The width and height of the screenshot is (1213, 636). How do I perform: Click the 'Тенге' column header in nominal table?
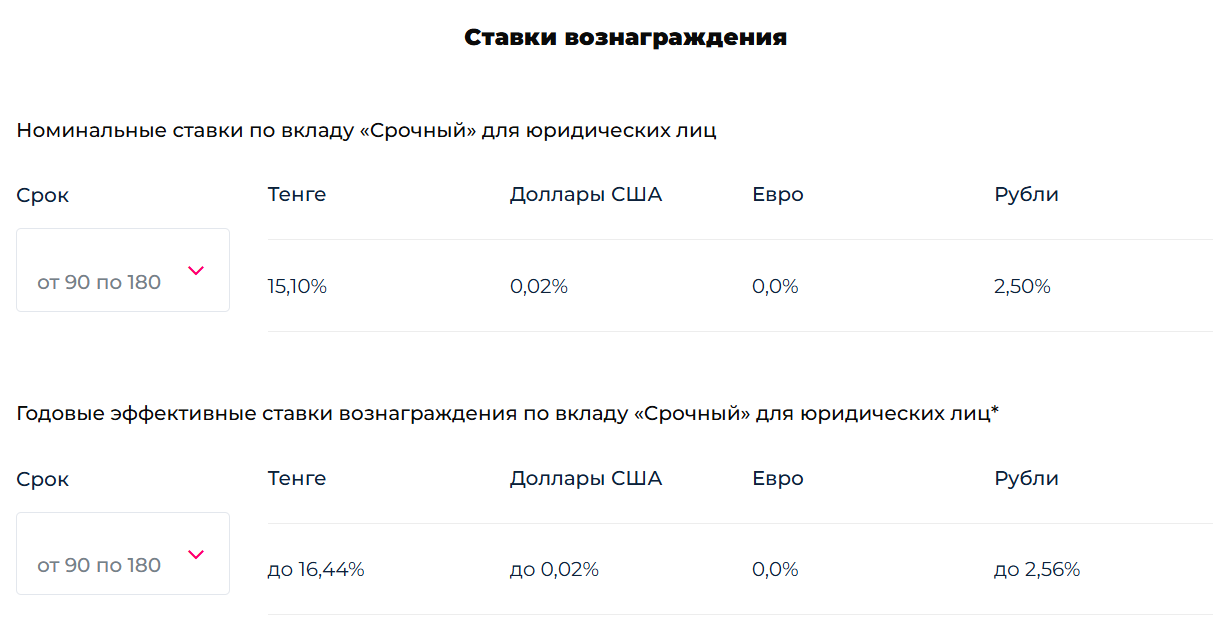(297, 195)
